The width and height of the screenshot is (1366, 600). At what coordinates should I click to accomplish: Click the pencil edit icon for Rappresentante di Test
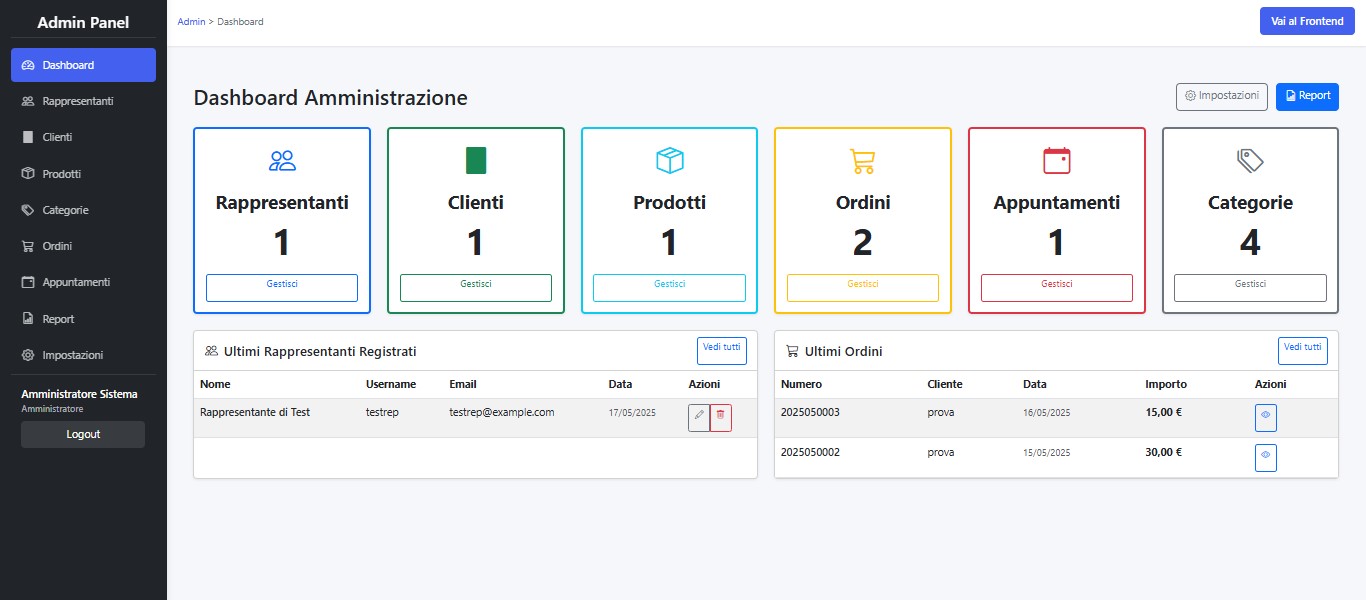[x=699, y=418]
